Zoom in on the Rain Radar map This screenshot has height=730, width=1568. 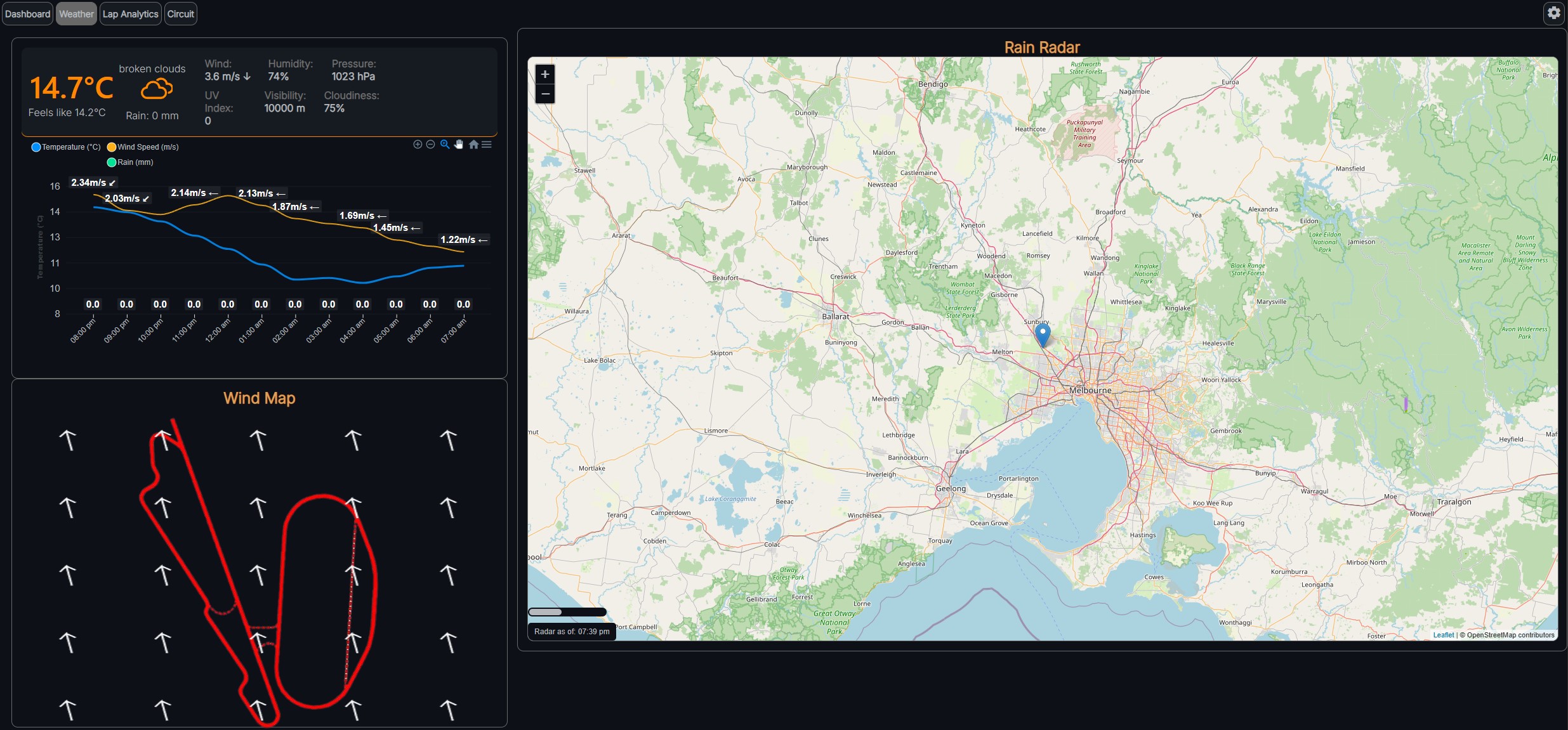click(544, 74)
